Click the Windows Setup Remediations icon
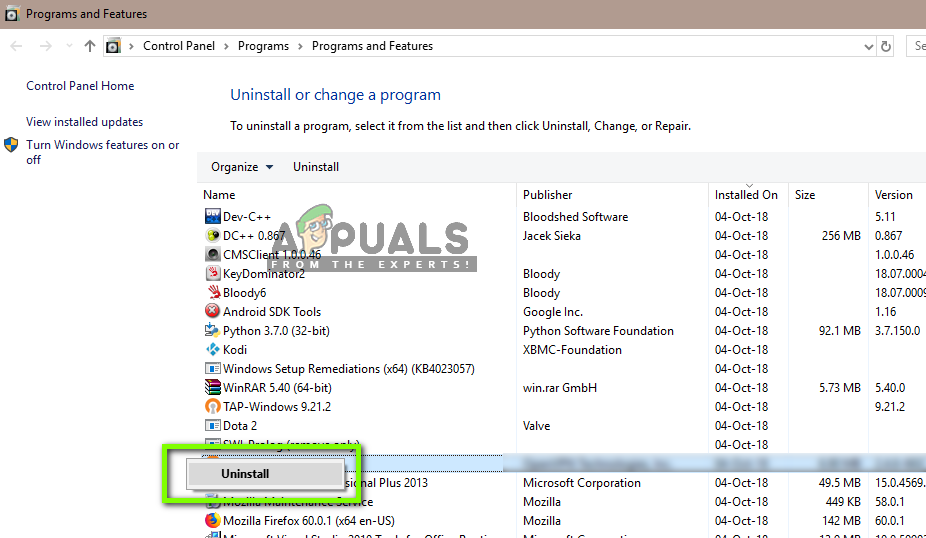 pos(212,369)
